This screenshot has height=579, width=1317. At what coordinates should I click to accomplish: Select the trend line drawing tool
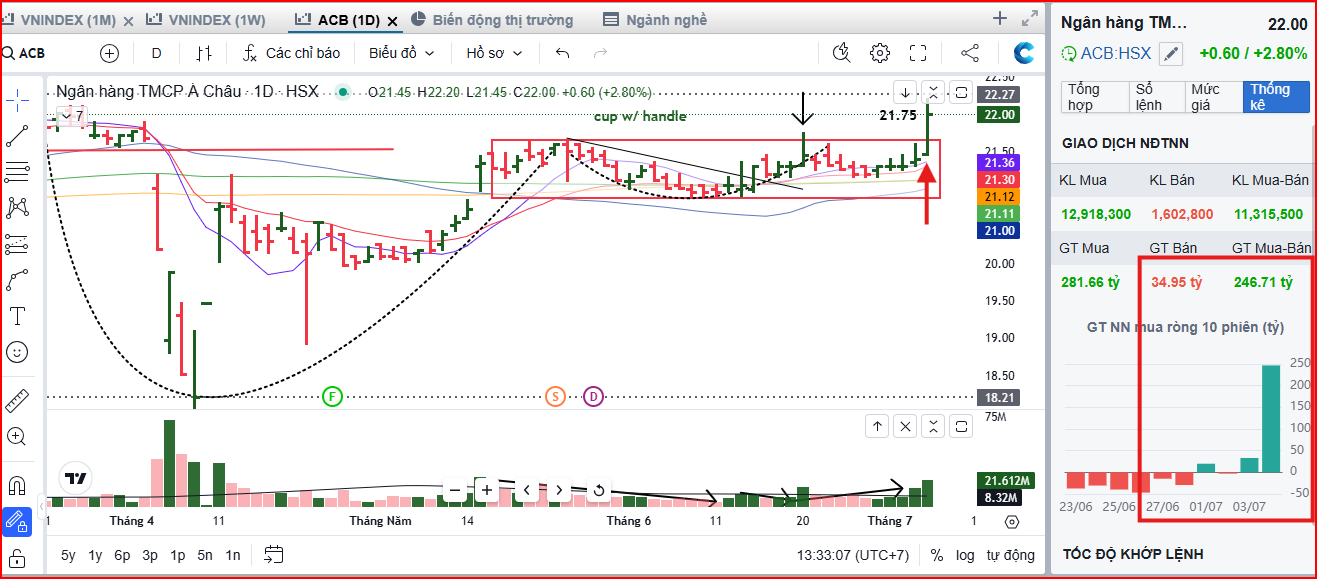coord(17,136)
